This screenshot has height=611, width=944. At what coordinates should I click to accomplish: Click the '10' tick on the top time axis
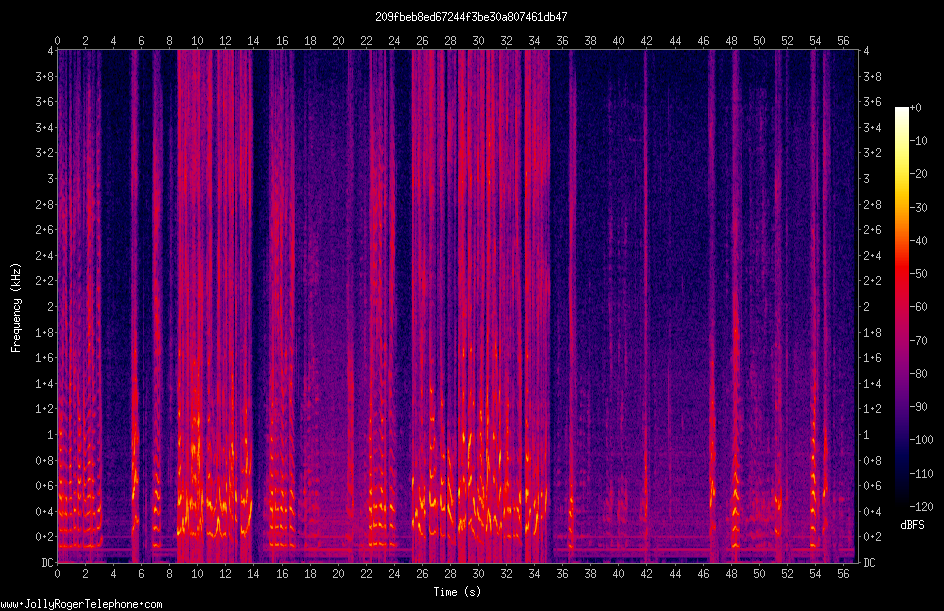(197, 41)
